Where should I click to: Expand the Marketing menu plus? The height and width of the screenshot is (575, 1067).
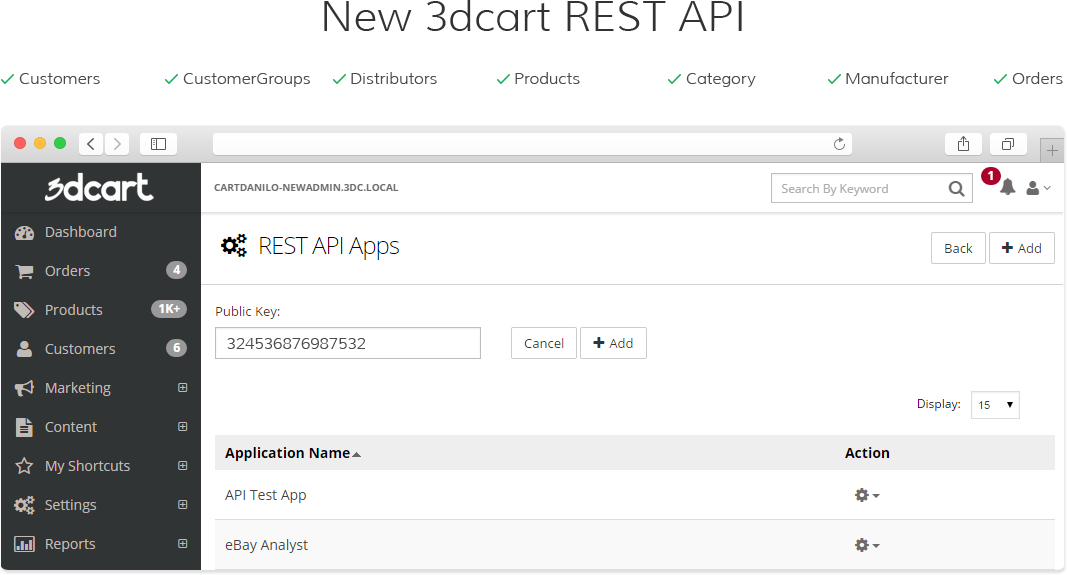[x=182, y=387]
